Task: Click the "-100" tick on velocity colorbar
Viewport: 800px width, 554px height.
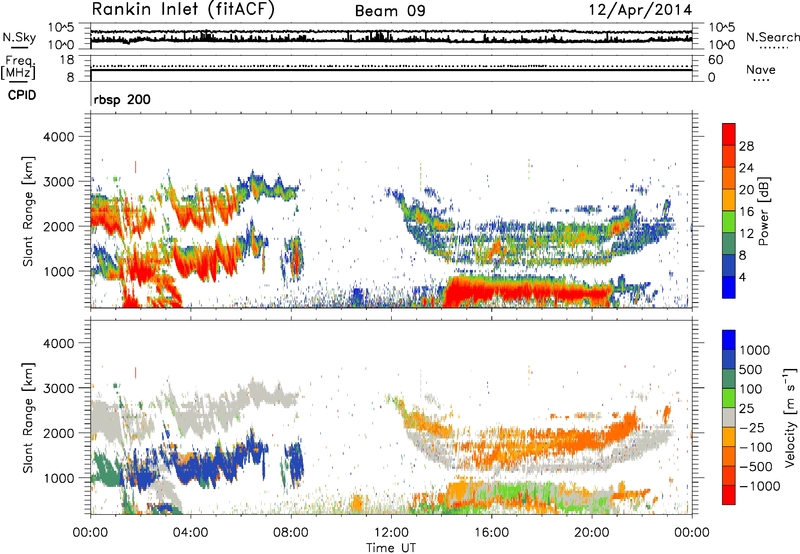Action: (756, 447)
